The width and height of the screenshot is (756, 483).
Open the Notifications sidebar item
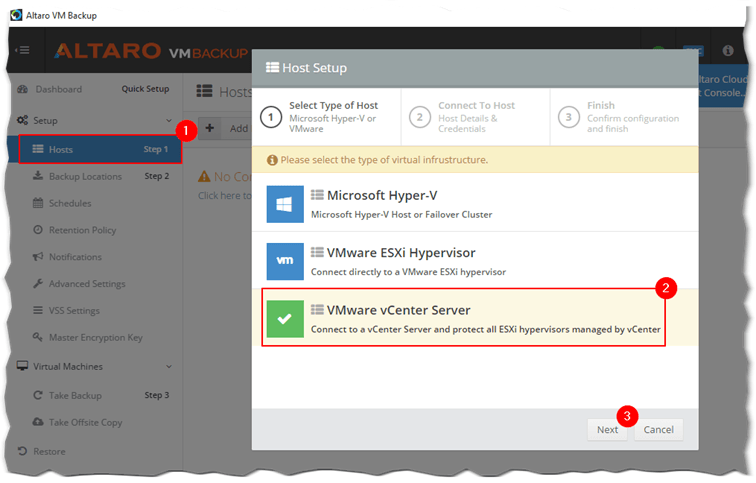[75, 257]
